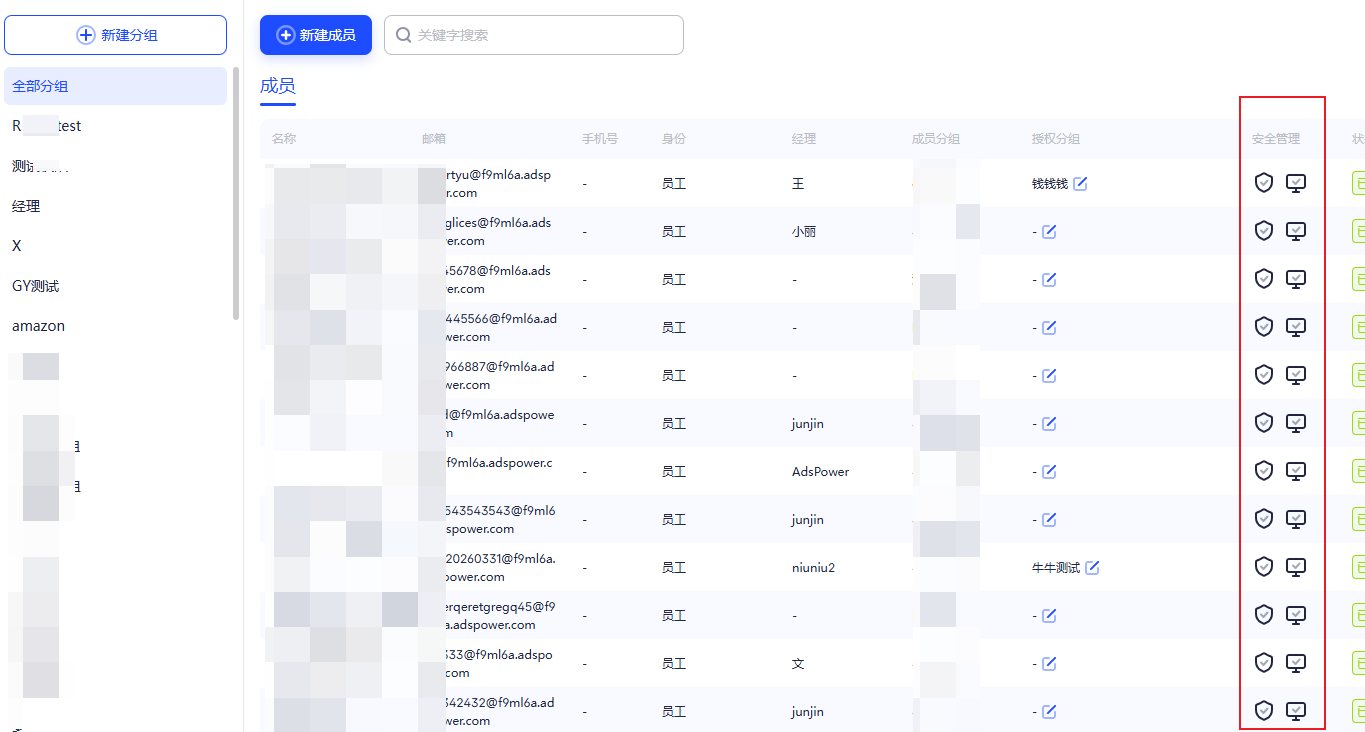
Task: Click monitor icon in 543543543@ email row
Action: click(x=1296, y=519)
